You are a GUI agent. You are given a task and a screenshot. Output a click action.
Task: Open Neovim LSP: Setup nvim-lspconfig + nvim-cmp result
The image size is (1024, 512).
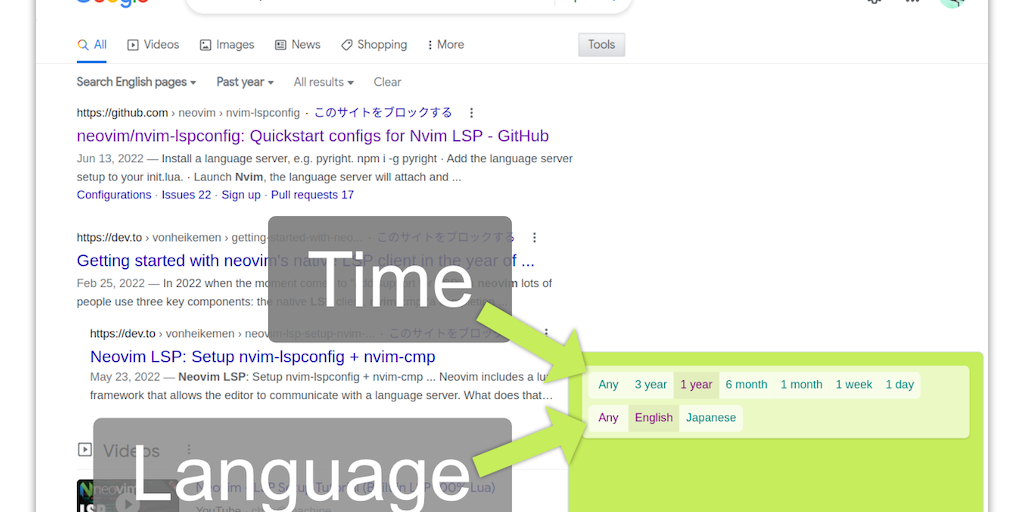coord(263,357)
